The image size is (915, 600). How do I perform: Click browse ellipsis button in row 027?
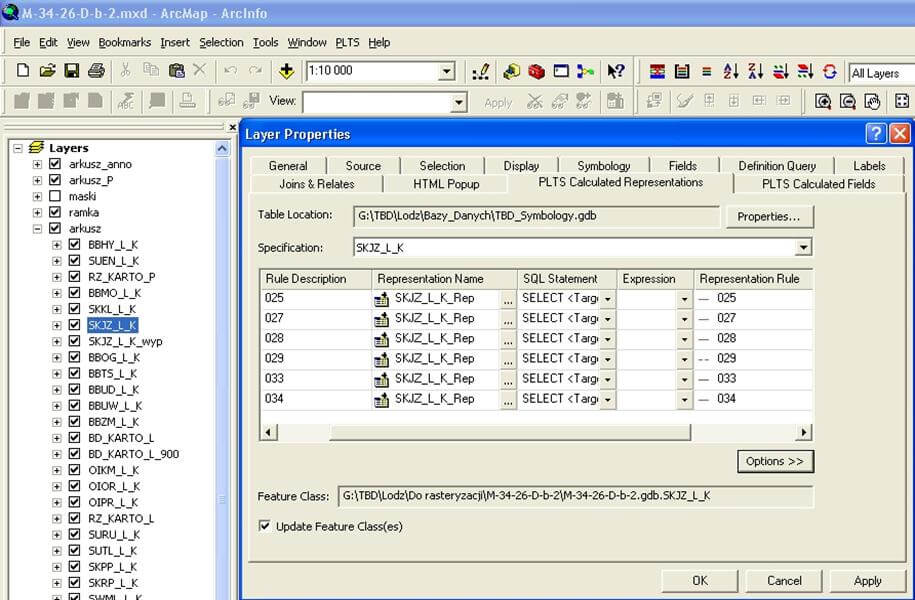tap(508, 320)
